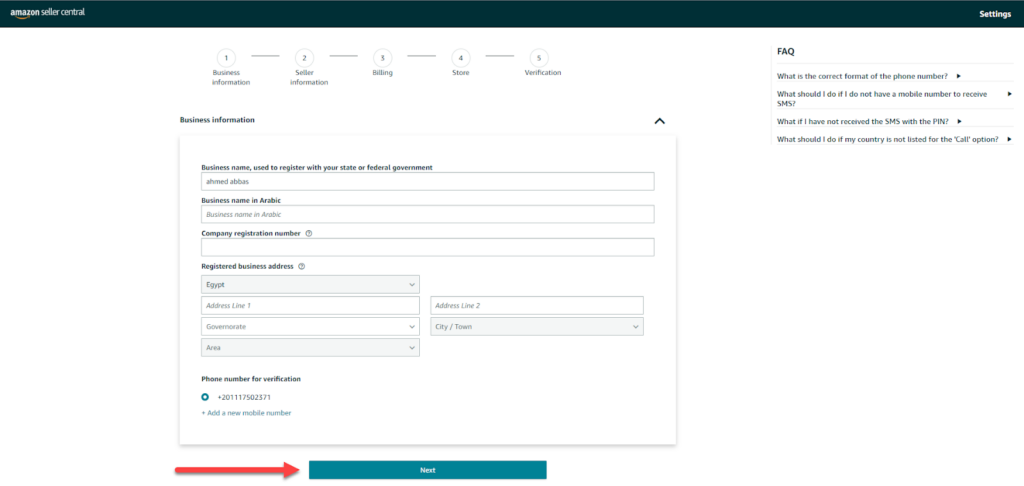
Task: Click the Business name in Arabic field
Action: point(428,214)
